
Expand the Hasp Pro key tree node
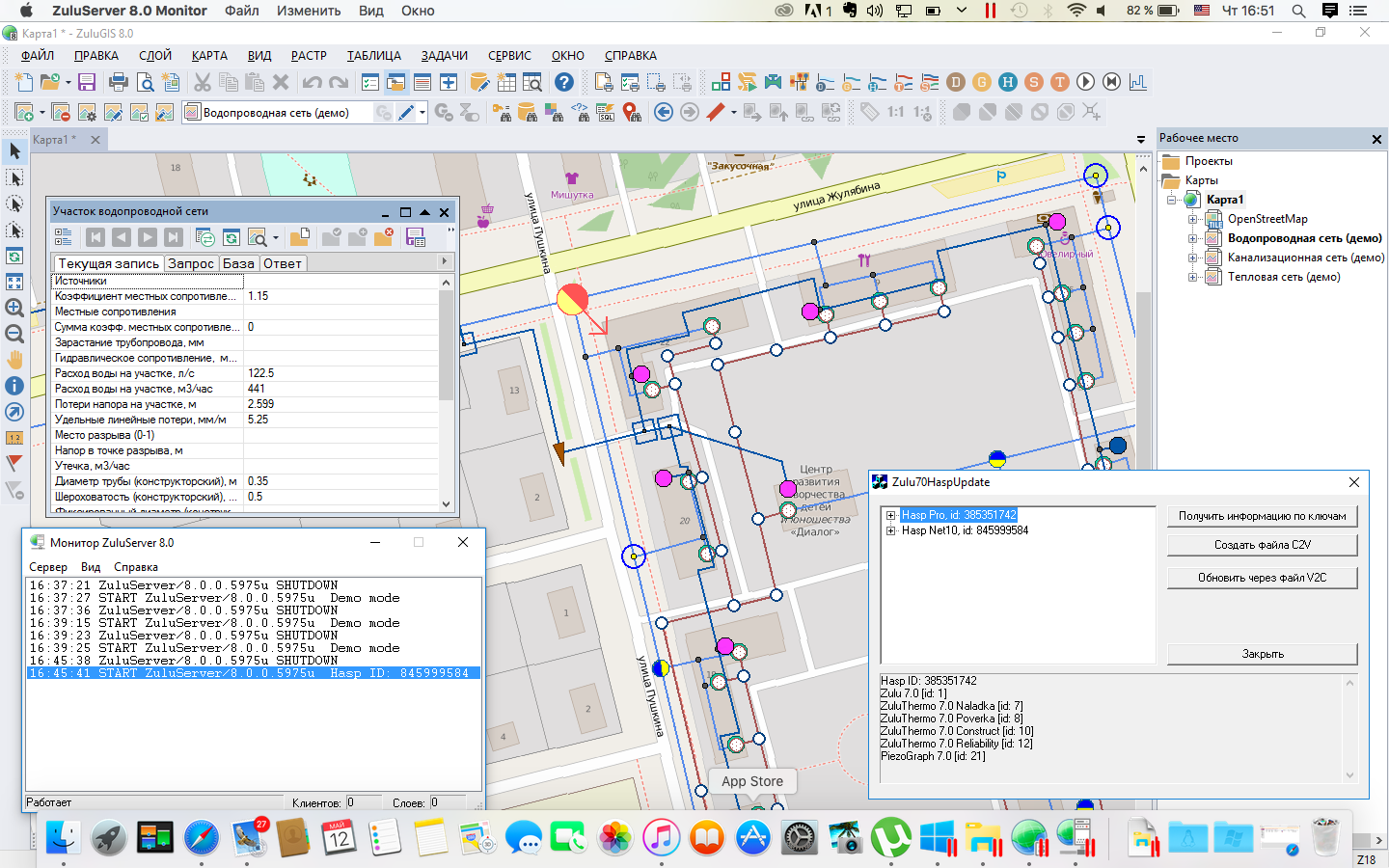[891, 515]
